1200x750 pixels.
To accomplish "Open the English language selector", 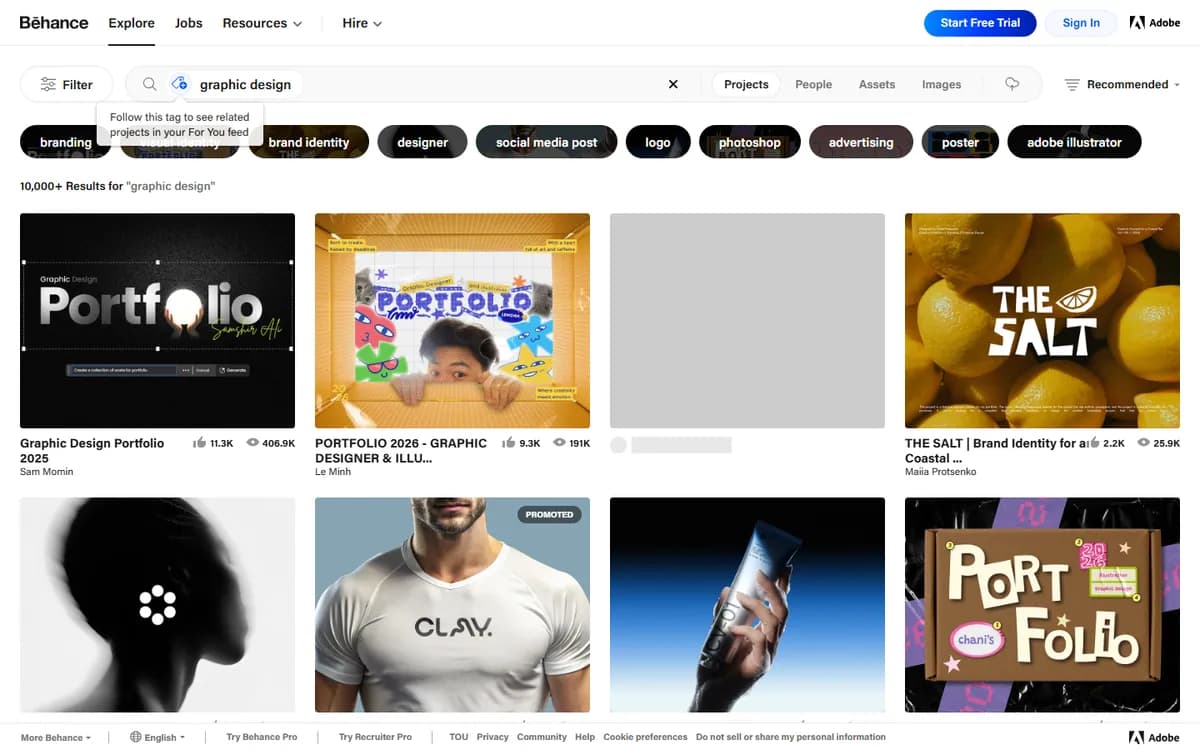I will pyautogui.click(x=157, y=737).
